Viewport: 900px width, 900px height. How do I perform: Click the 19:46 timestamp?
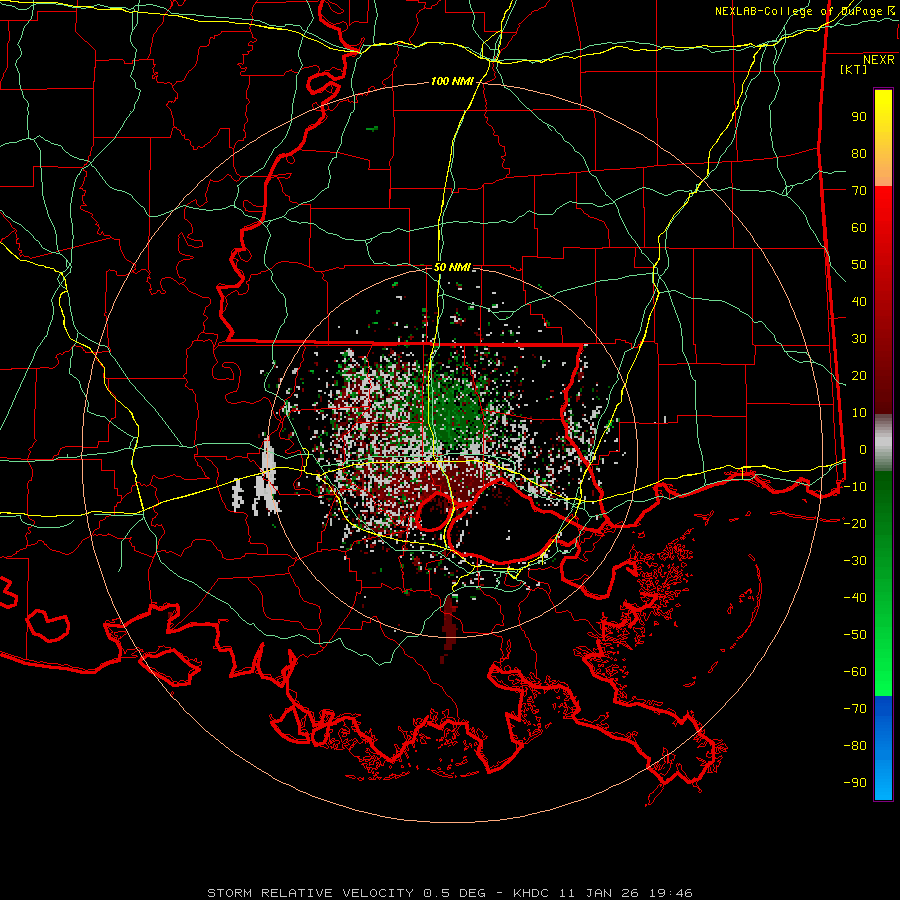pos(670,893)
